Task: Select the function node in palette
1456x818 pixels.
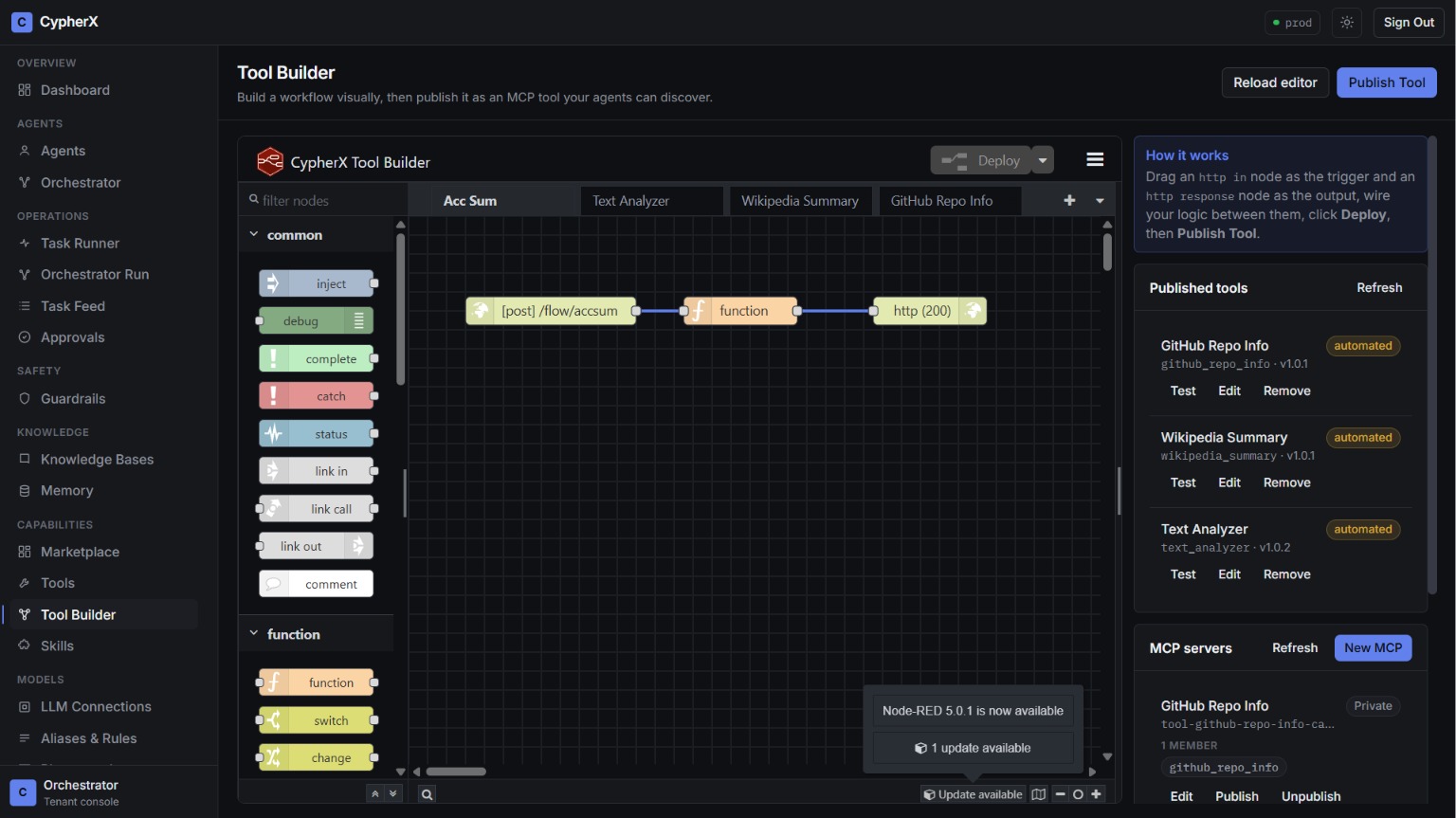Action: tap(317, 682)
